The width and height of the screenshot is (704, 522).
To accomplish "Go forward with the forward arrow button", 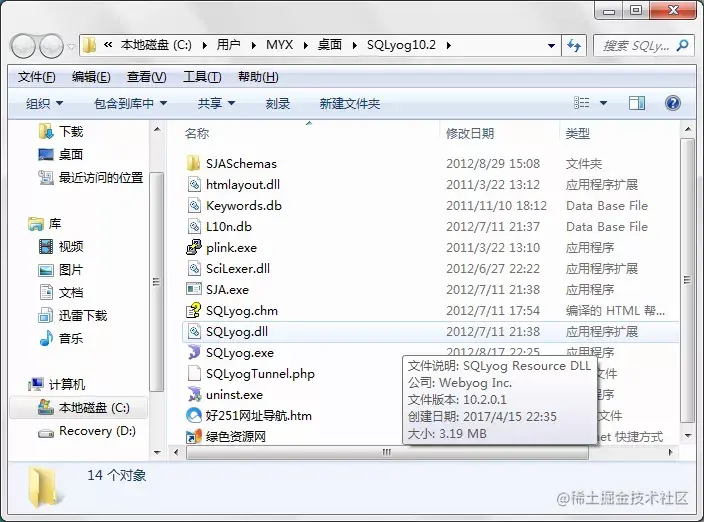I will [51, 46].
